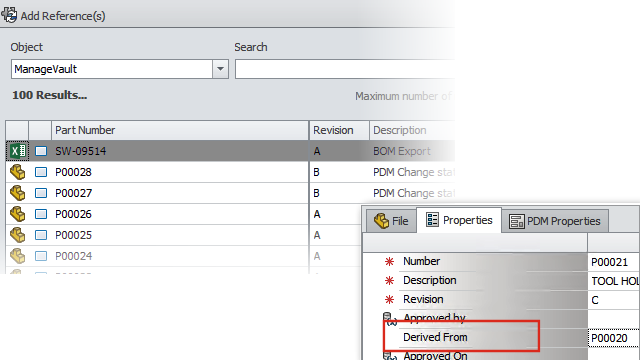
Task: Click the blue window icon for P00027
Action: (x=41, y=193)
